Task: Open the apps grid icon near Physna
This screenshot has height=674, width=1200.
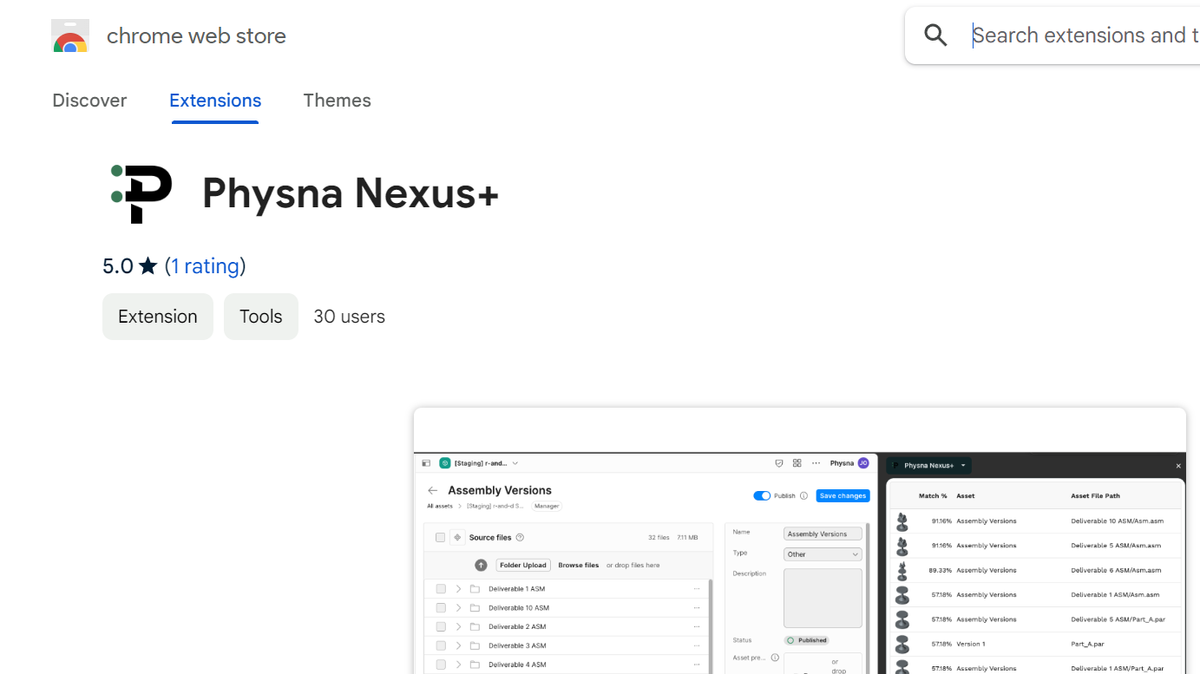Action: tap(796, 463)
